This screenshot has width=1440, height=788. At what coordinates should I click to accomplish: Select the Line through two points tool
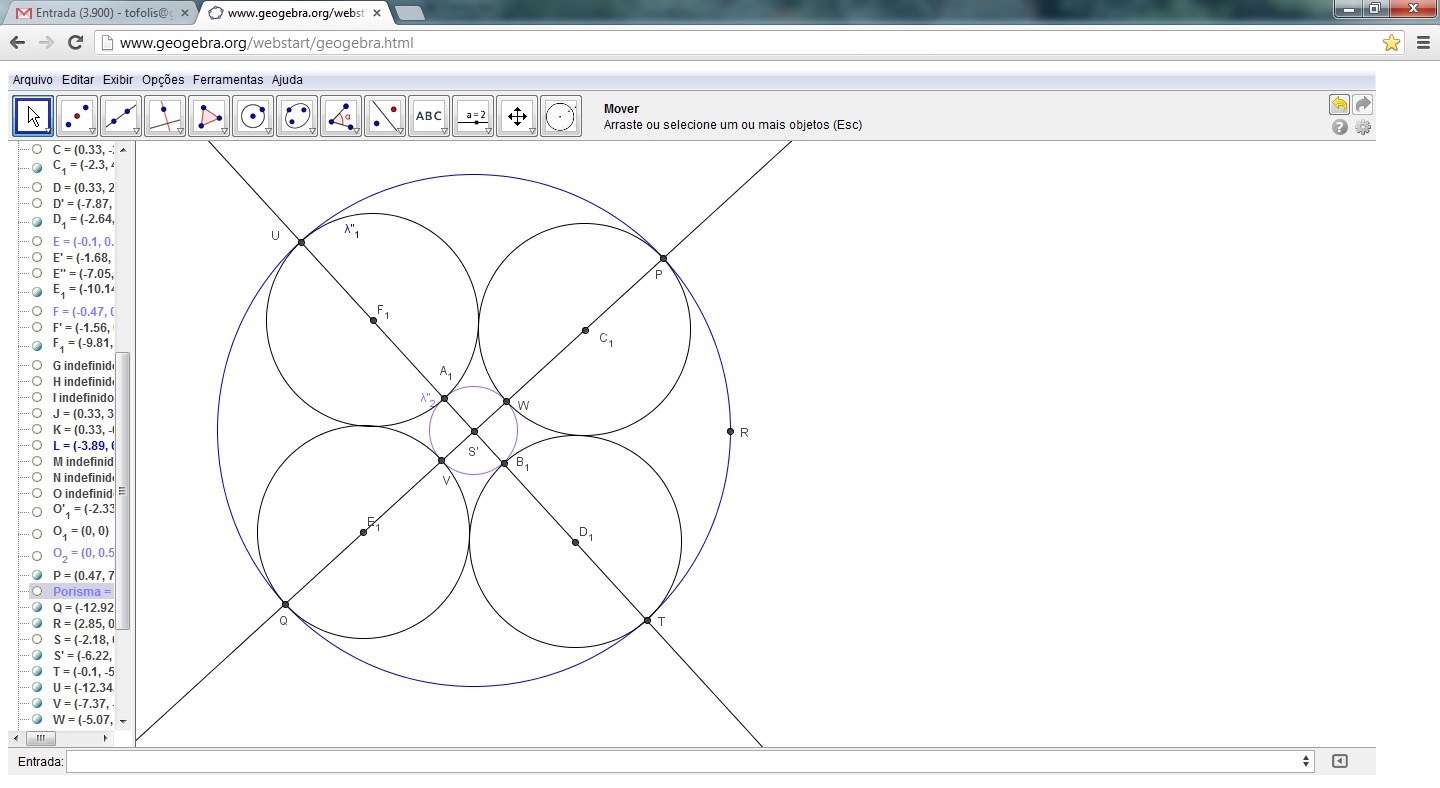pos(121,116)
